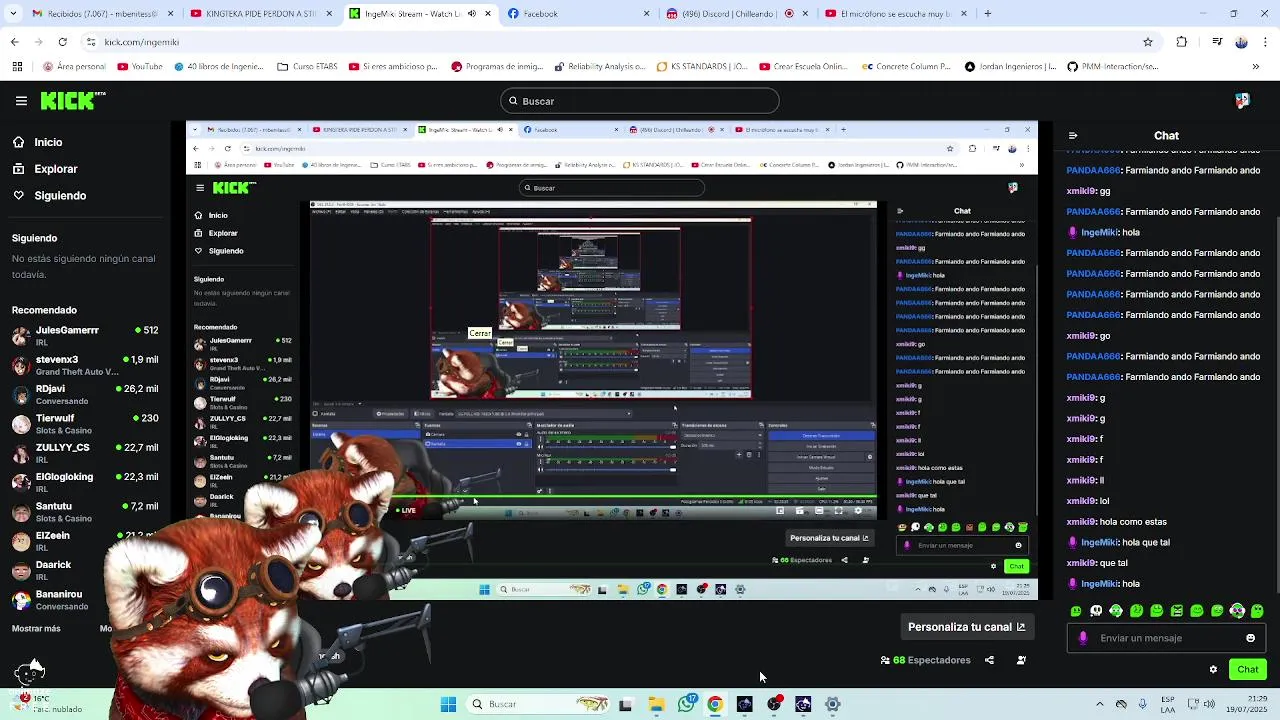1280x720 pixels.
Task: Open Santutu recommended channel
Action: point(85,512)
